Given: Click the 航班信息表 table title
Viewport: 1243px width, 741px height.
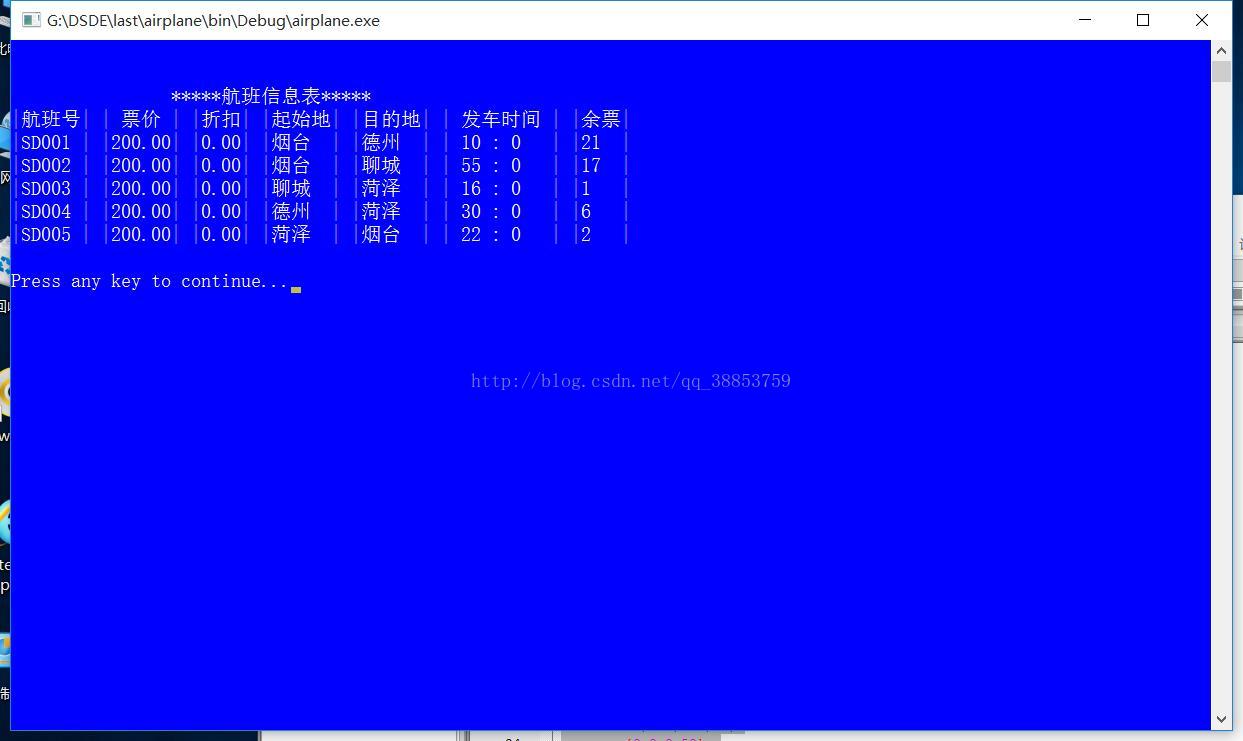Looking at the screenshot, I should pyautogui.click(x=271, y=96).
